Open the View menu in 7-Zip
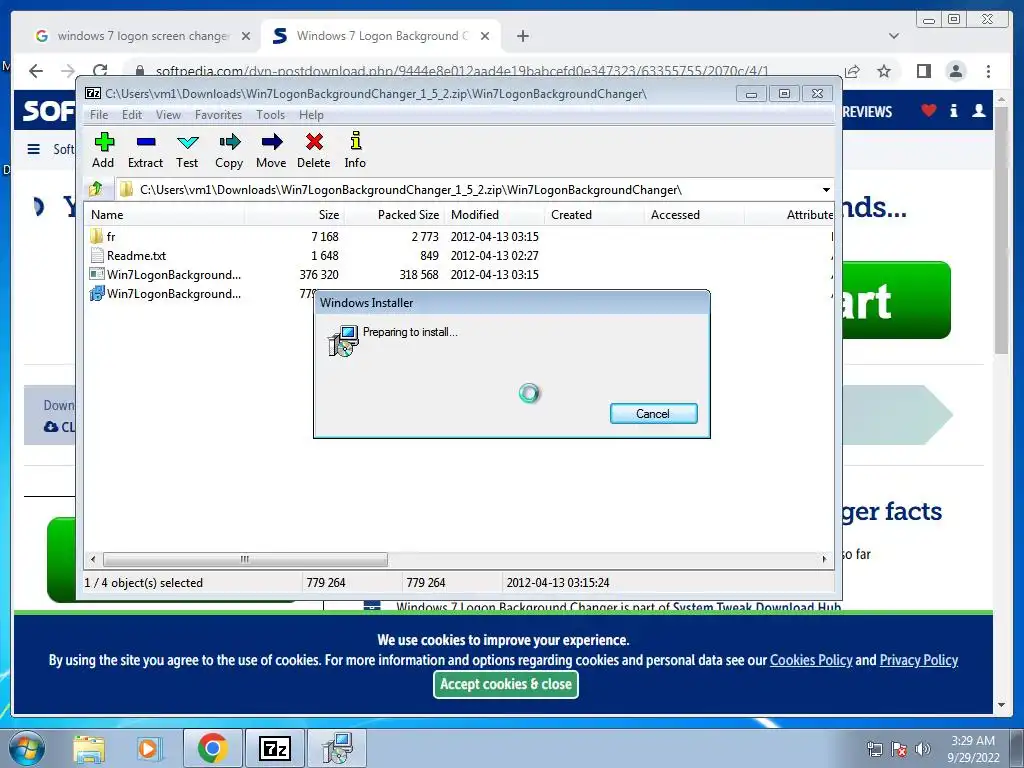Viewport: 1024px width, 768px height. (x=168, y=115)
